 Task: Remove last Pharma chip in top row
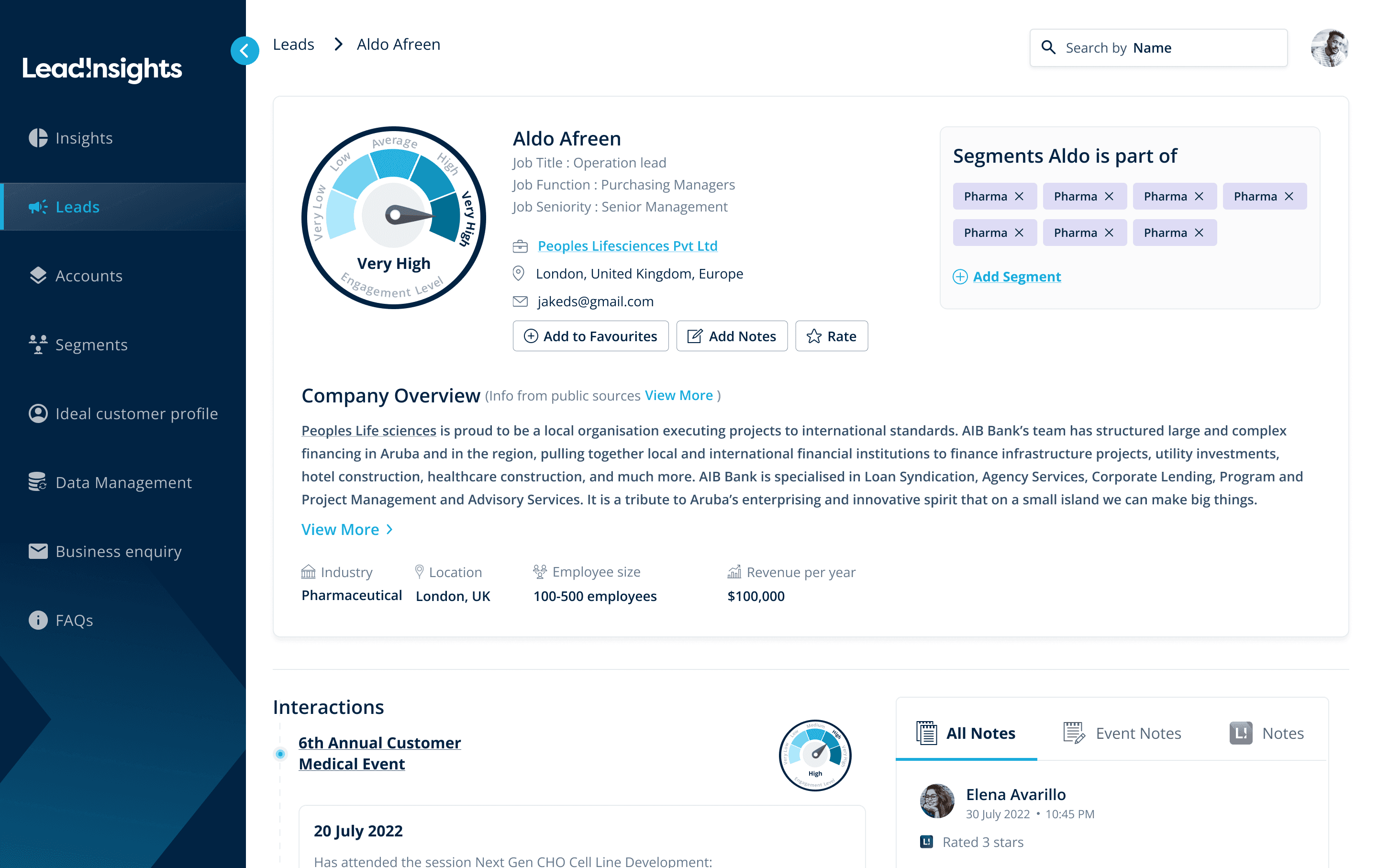[x=1289, y=196]
